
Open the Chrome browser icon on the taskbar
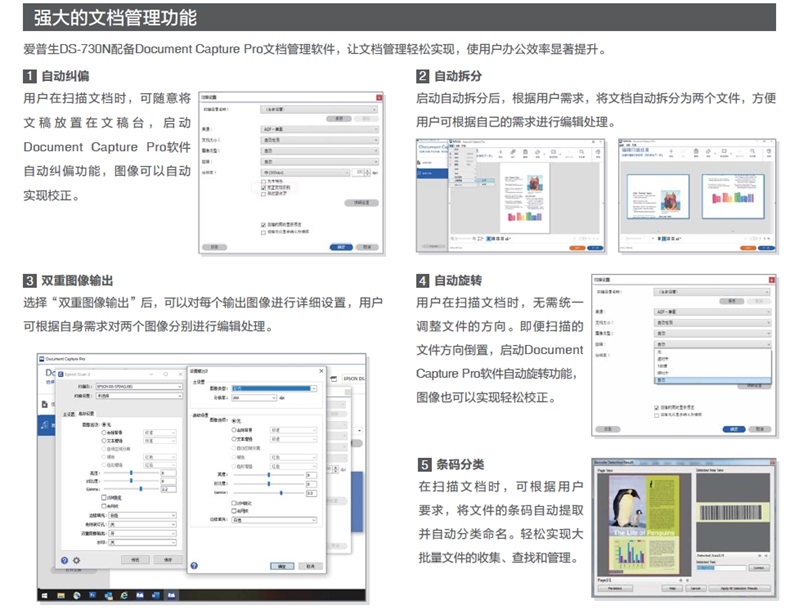tap(77, 595)
